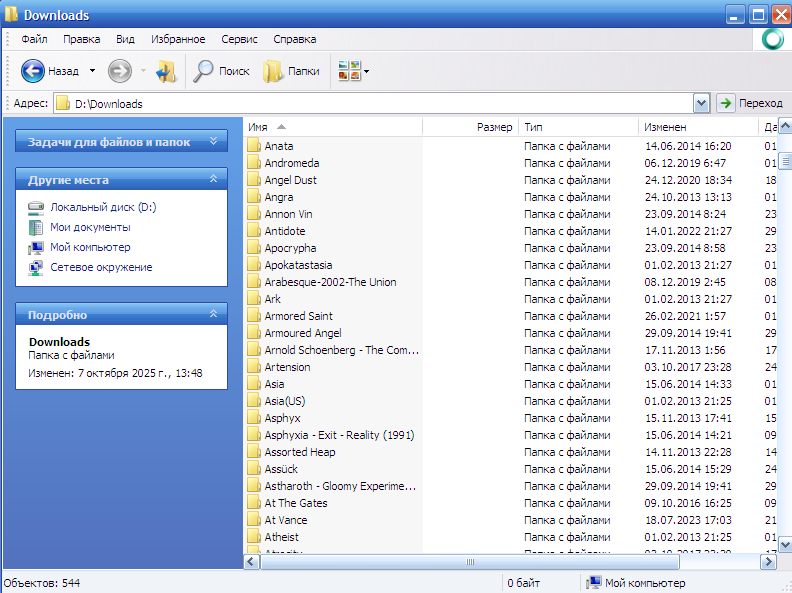Open the Справка menu
This screenshot has width=792, height=593.
point(295,39)
